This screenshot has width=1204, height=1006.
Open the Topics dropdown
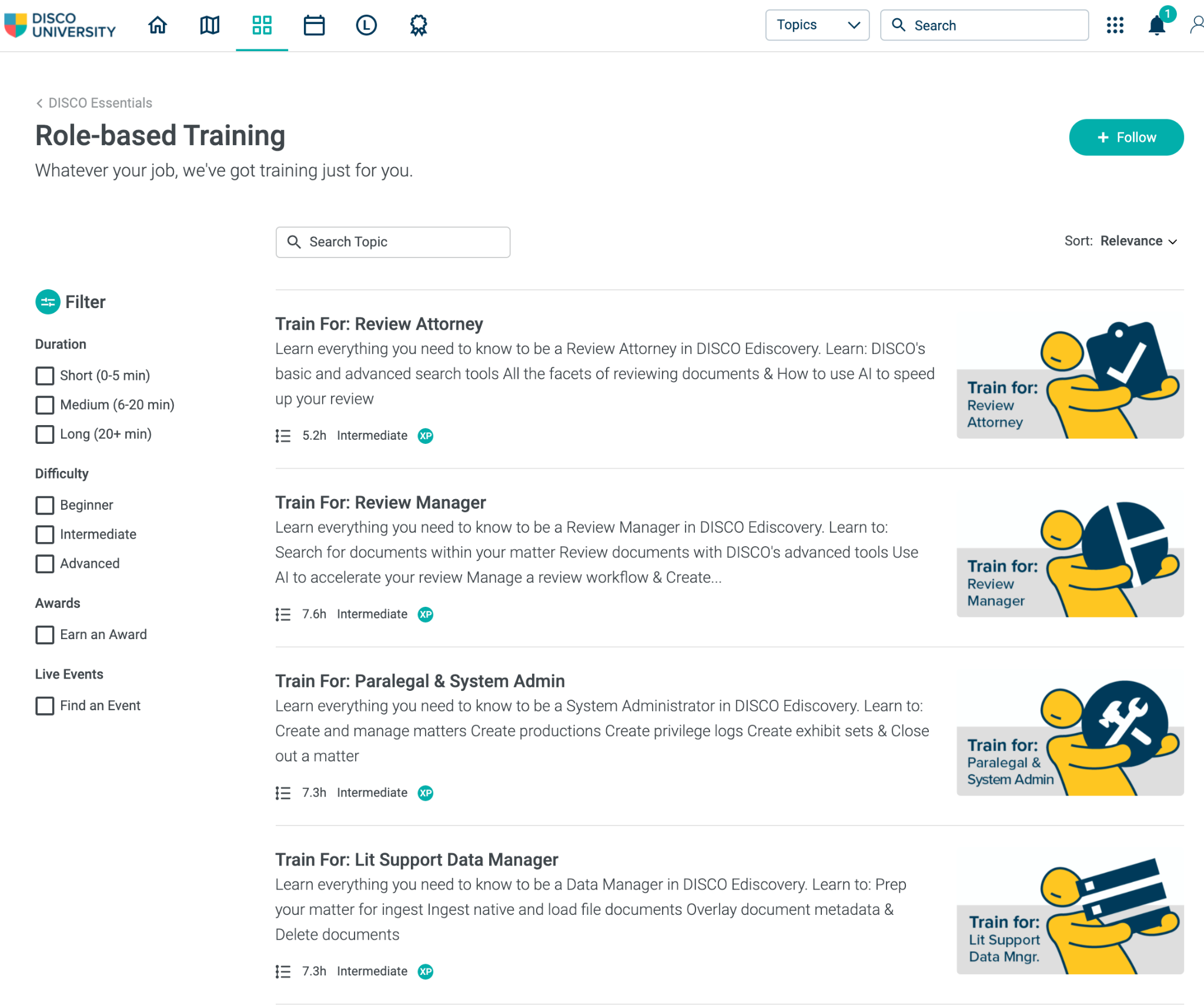[x=817, y=25]
